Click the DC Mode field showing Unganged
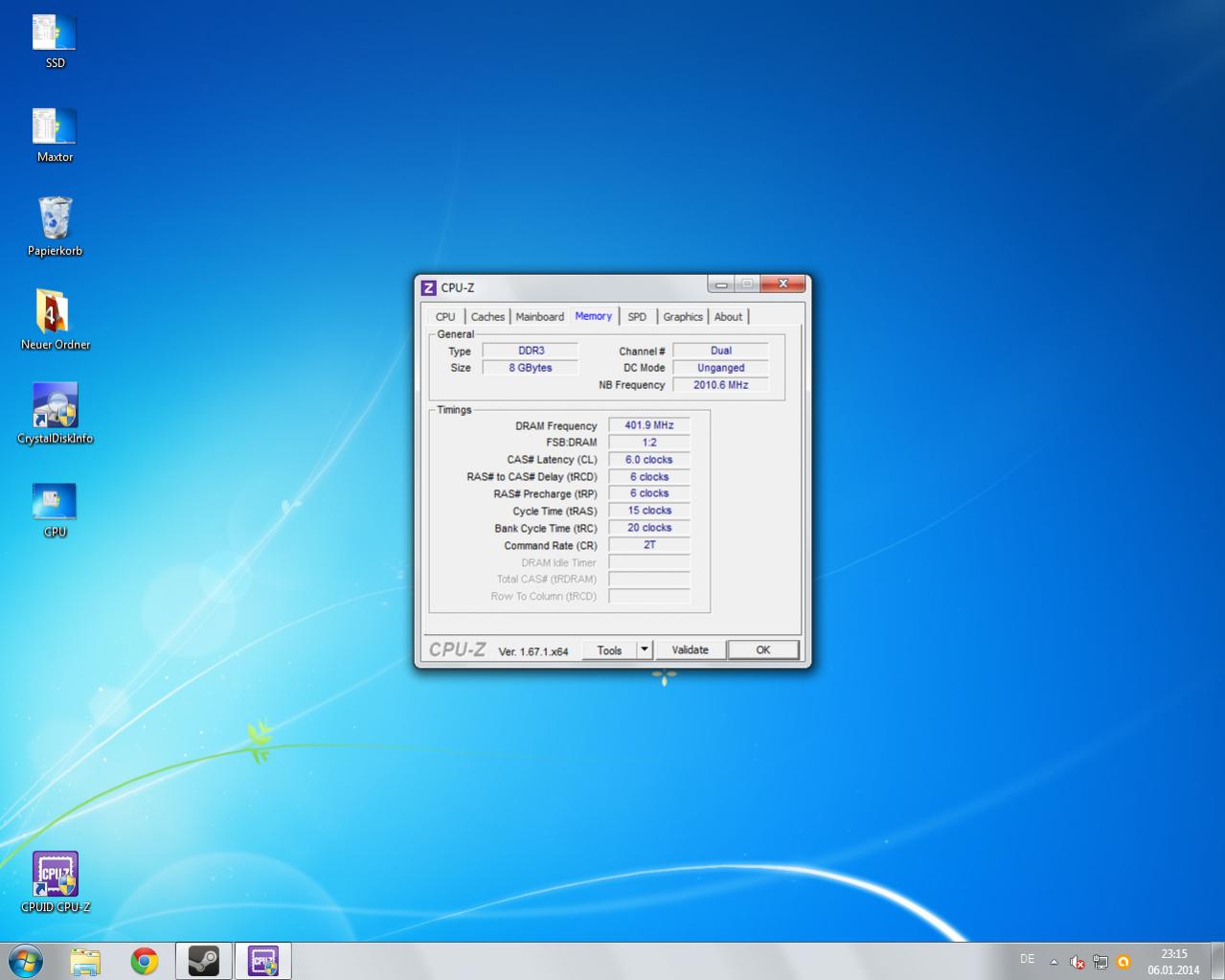This screenshot has width=1225, height=980. (720, 368)
